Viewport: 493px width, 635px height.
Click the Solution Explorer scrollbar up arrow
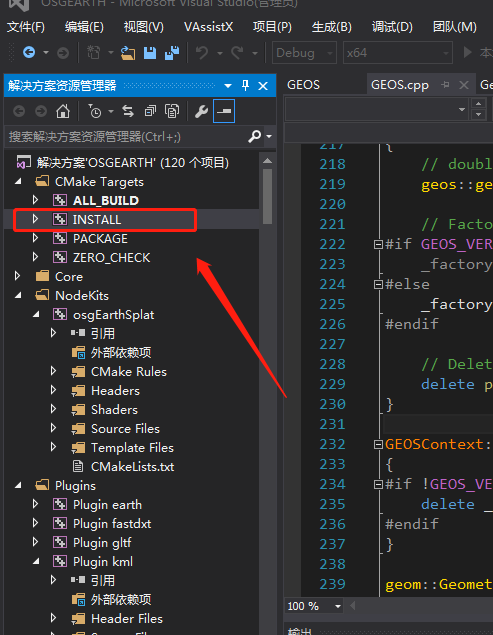(267, 161)
